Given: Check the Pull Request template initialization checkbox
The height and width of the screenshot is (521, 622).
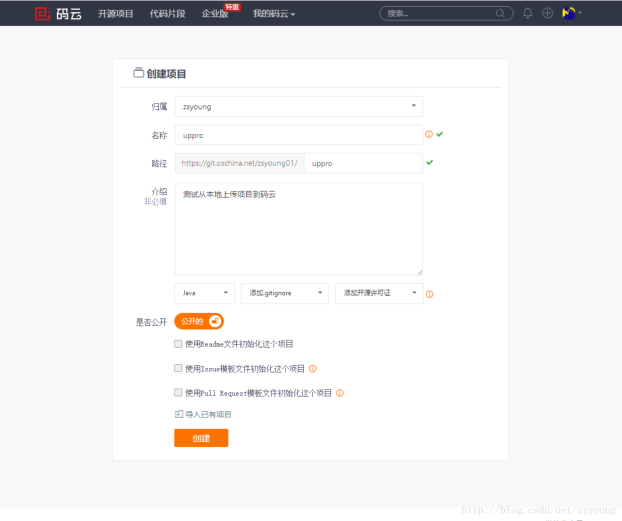Looking at the screenshot, I should 178,393.
